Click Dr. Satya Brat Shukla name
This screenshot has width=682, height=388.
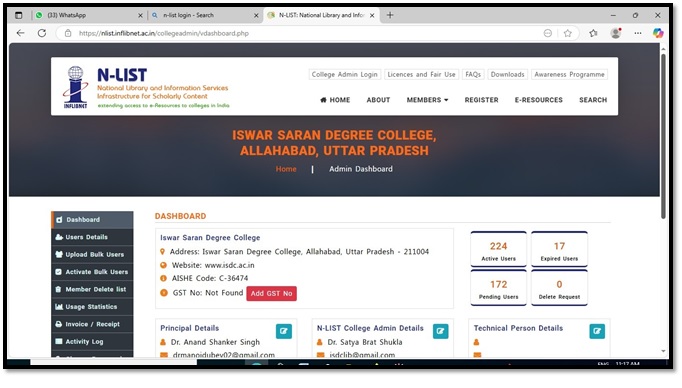click(x=364, y=342)
